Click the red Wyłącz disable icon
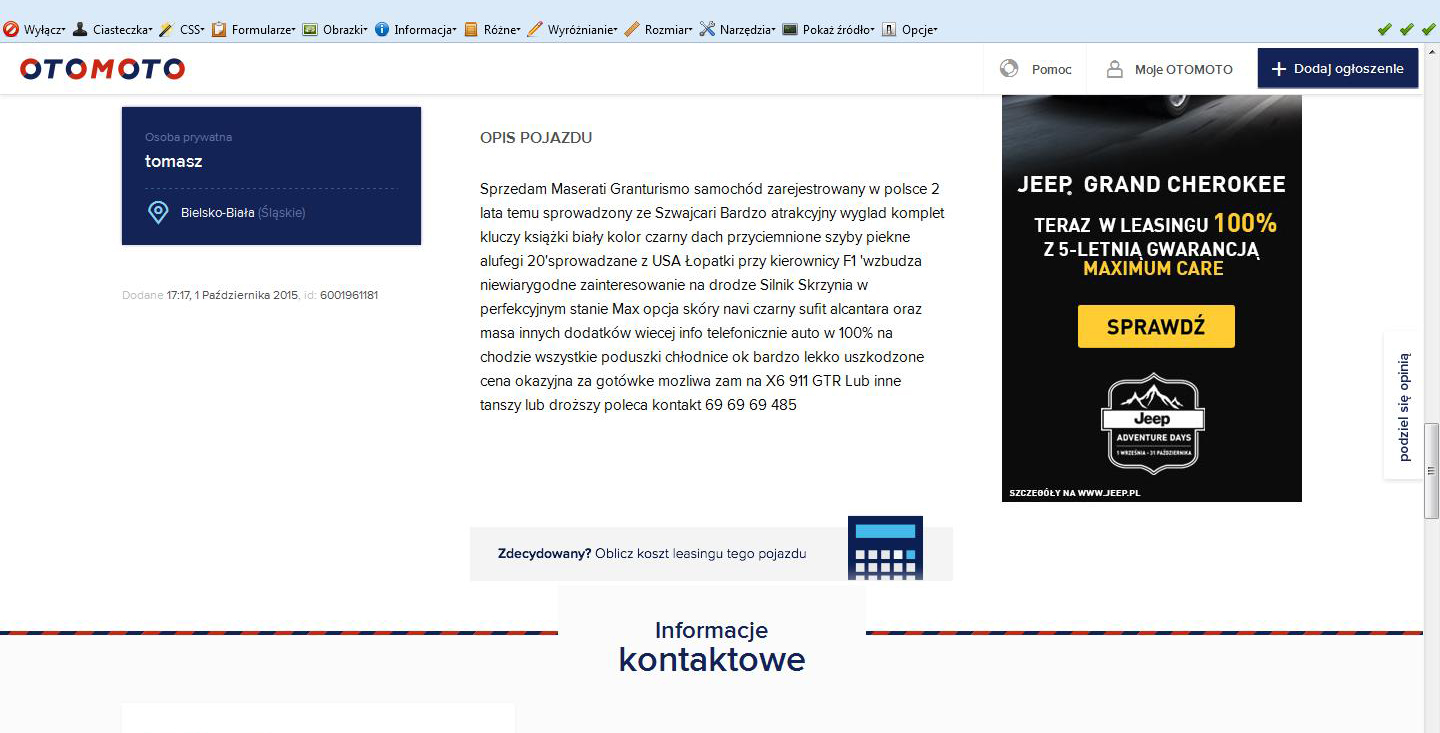The height and width of the screenshot is (733, 1440). coord(11,29)
